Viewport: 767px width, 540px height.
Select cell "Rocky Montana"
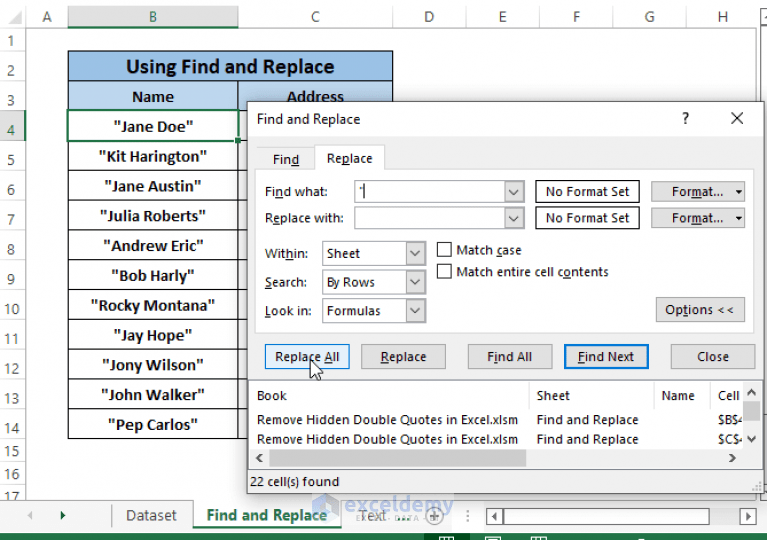tap(153, 305)
